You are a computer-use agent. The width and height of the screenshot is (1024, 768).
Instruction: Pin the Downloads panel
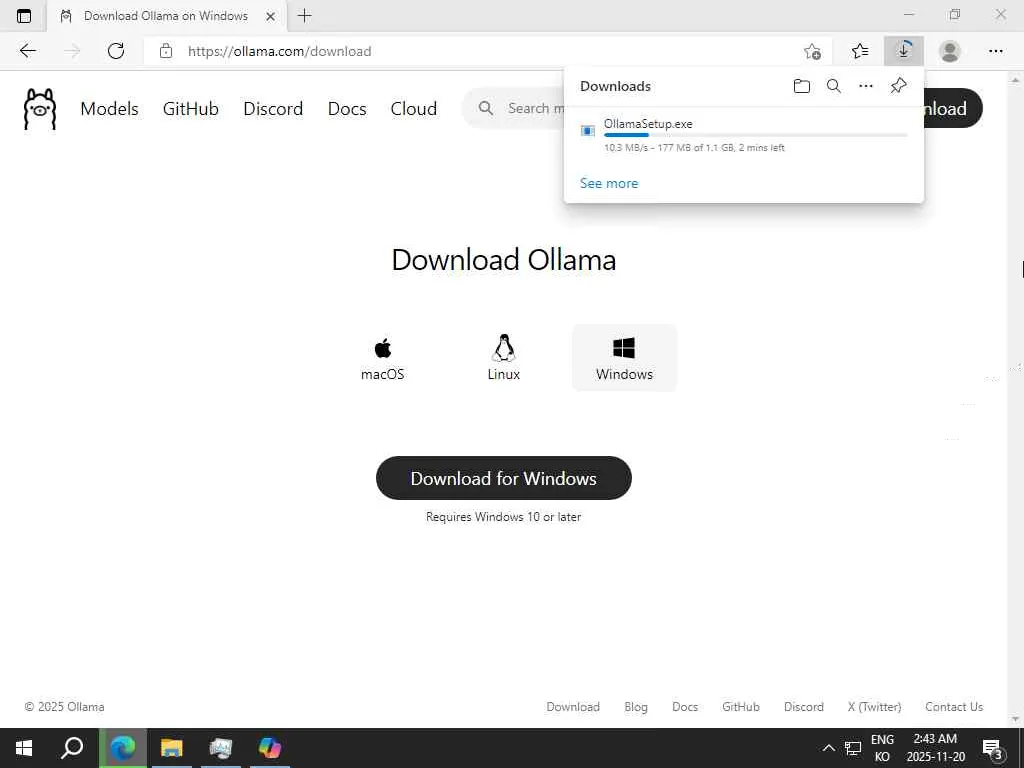[899, 86]
